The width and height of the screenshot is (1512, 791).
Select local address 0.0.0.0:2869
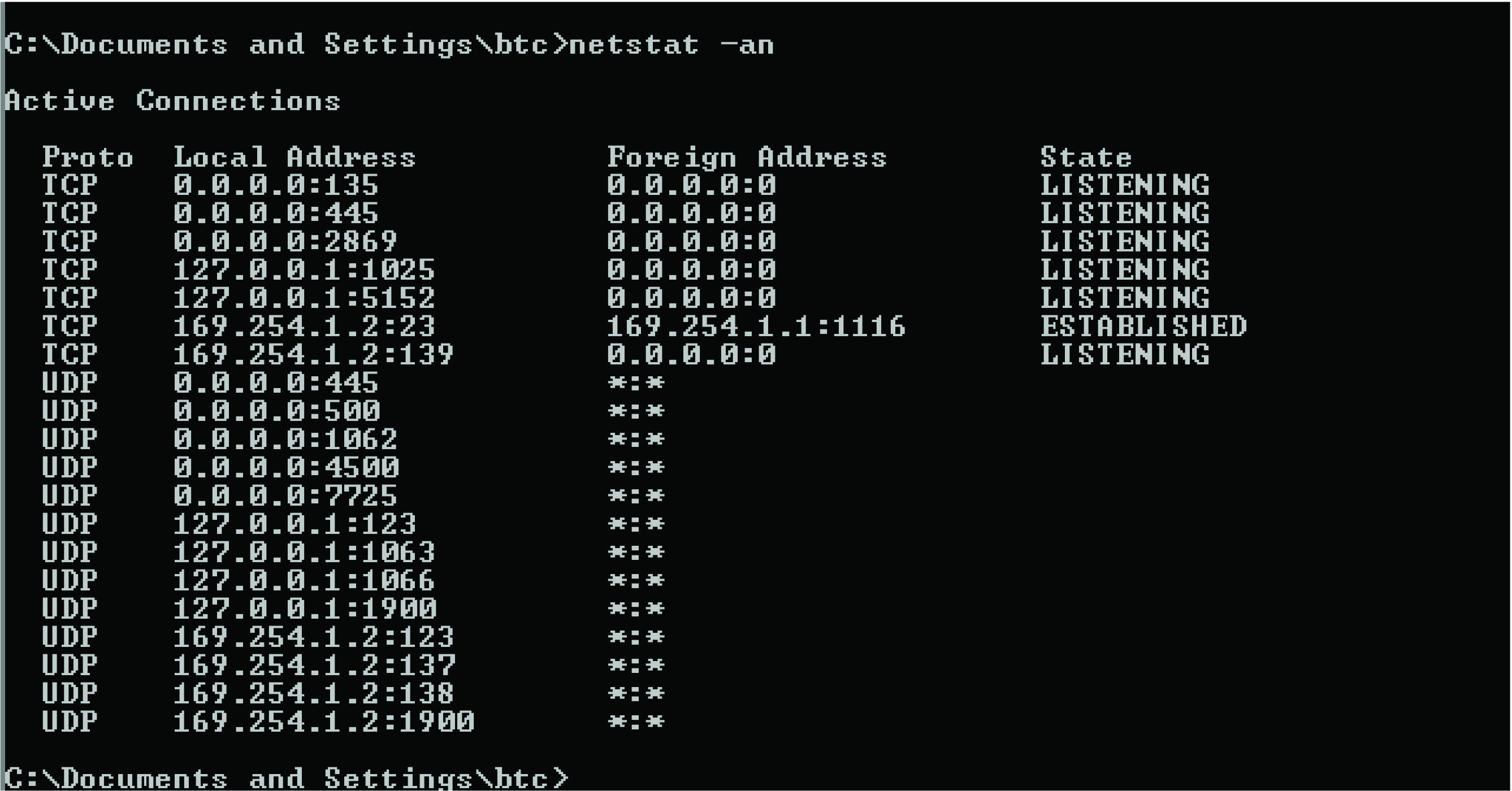pyautogui.click(x=285, y=241)
